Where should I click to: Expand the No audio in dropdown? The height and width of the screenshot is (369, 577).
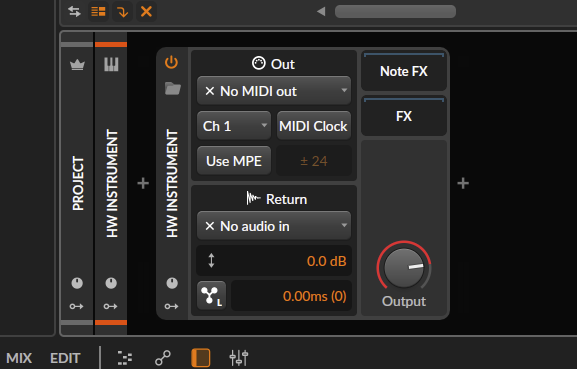(274, 226)
